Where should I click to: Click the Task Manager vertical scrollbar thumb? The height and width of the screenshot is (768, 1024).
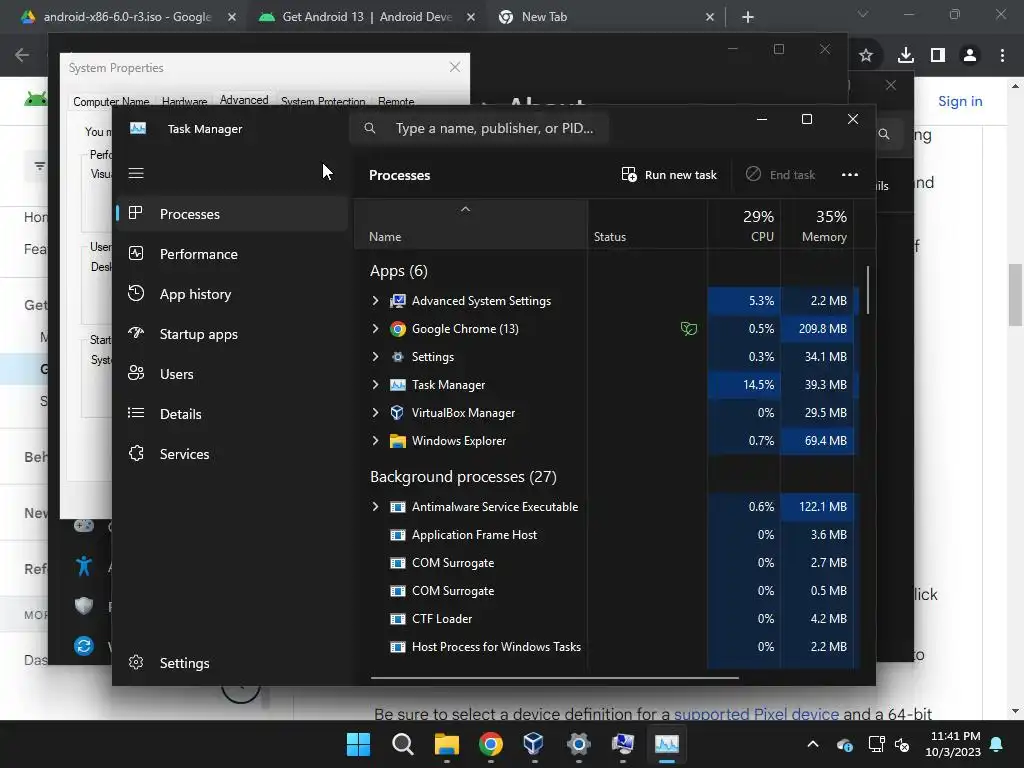click(x=868, y=290)
